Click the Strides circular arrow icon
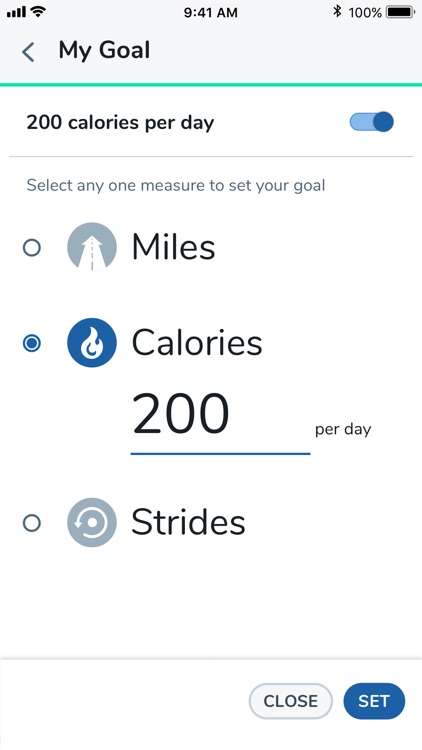 92,522
